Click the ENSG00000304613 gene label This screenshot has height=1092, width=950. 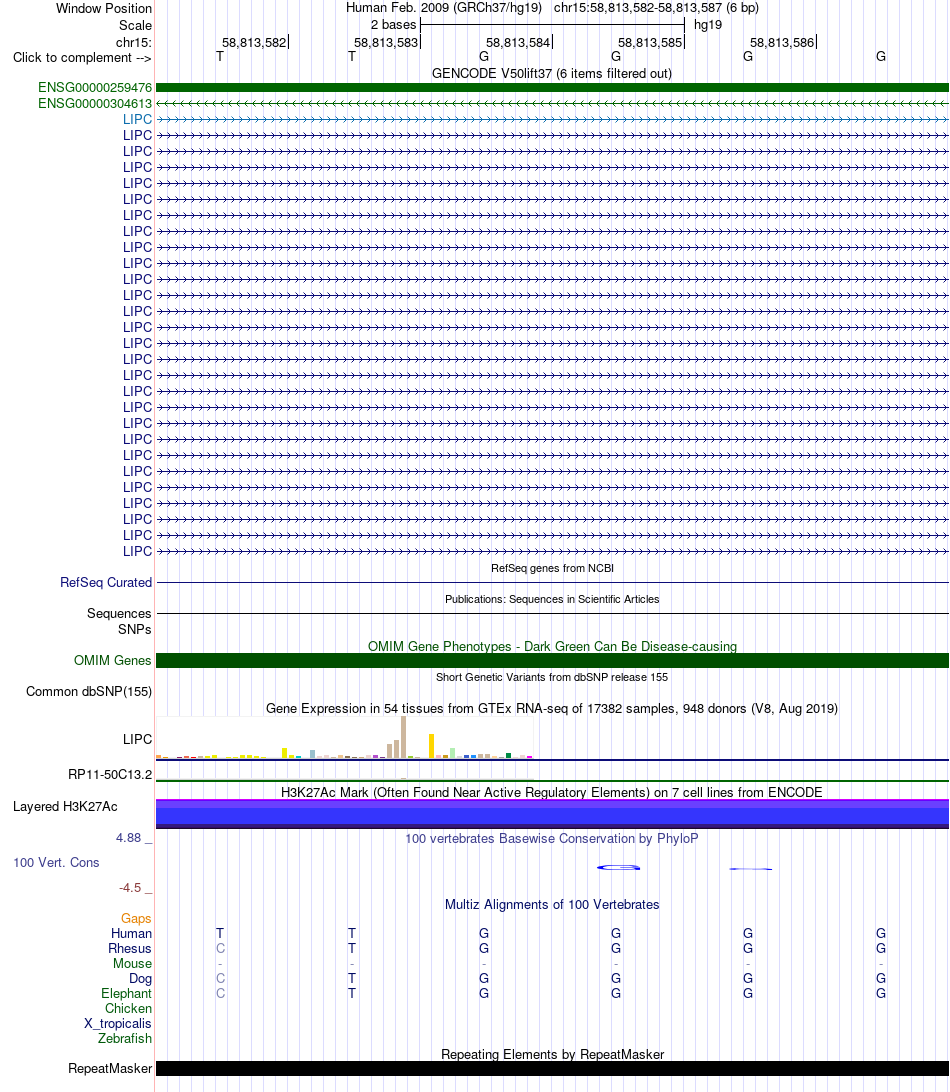tap(95, 104)
